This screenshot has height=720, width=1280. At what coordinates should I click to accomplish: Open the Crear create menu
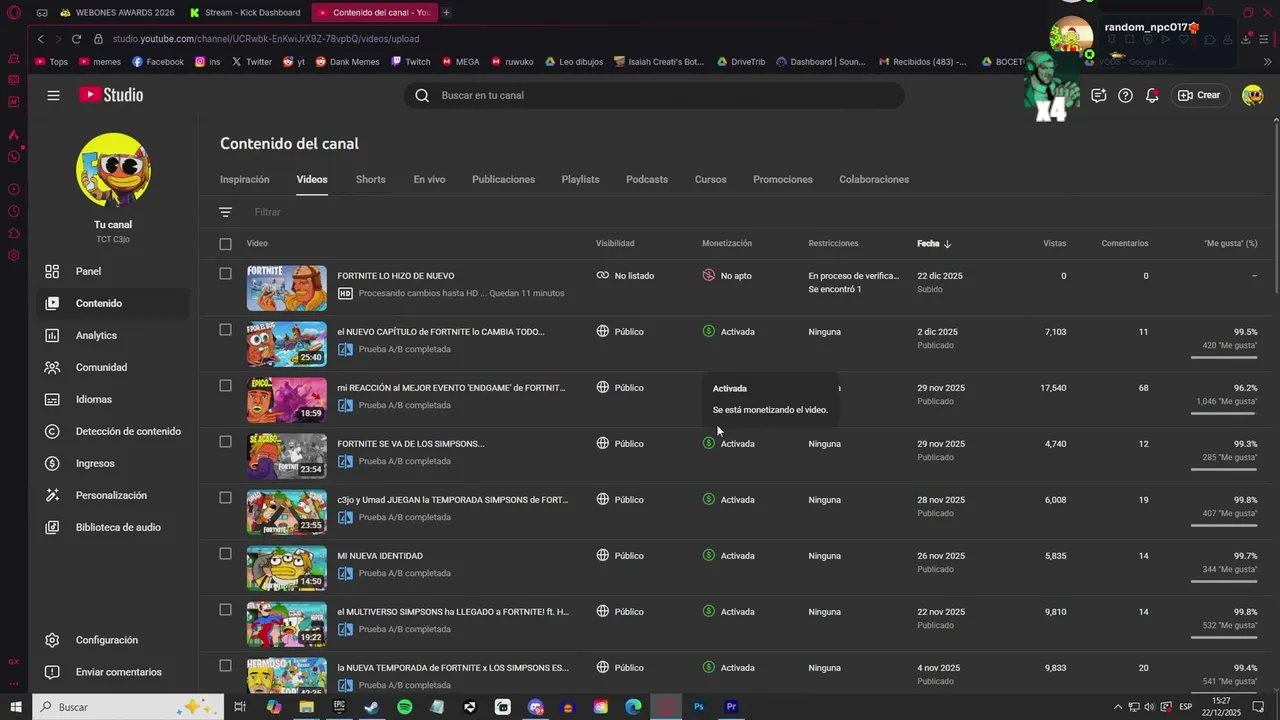tap(1200, 95)
